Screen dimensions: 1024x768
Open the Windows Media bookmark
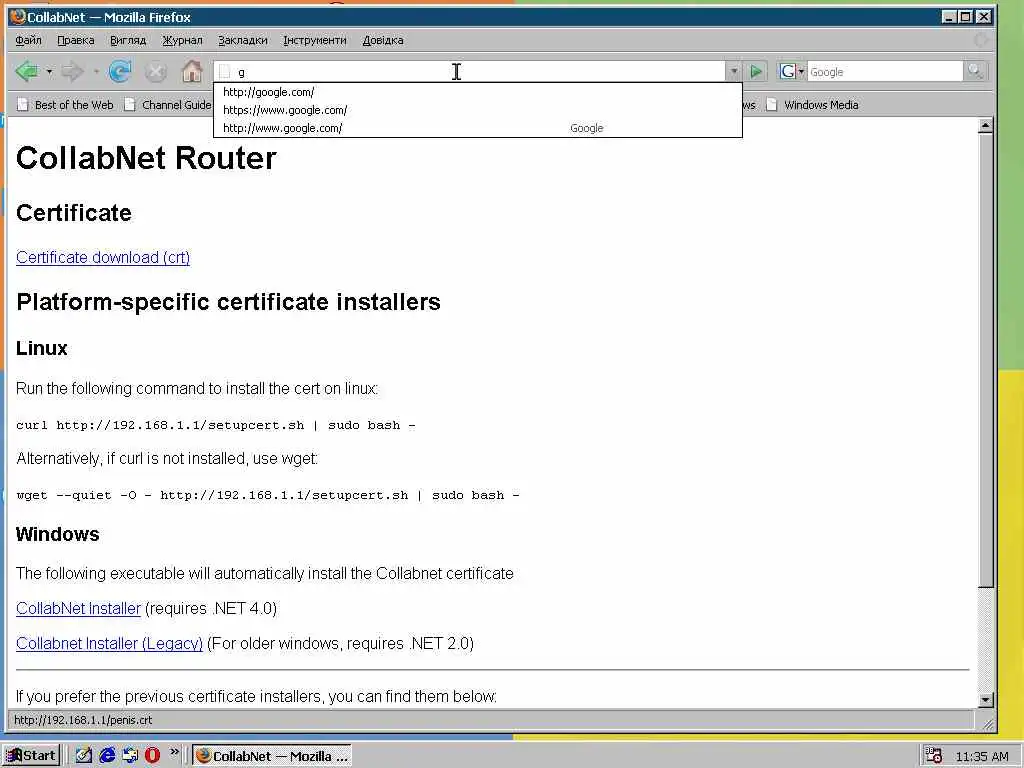(812, 104)
